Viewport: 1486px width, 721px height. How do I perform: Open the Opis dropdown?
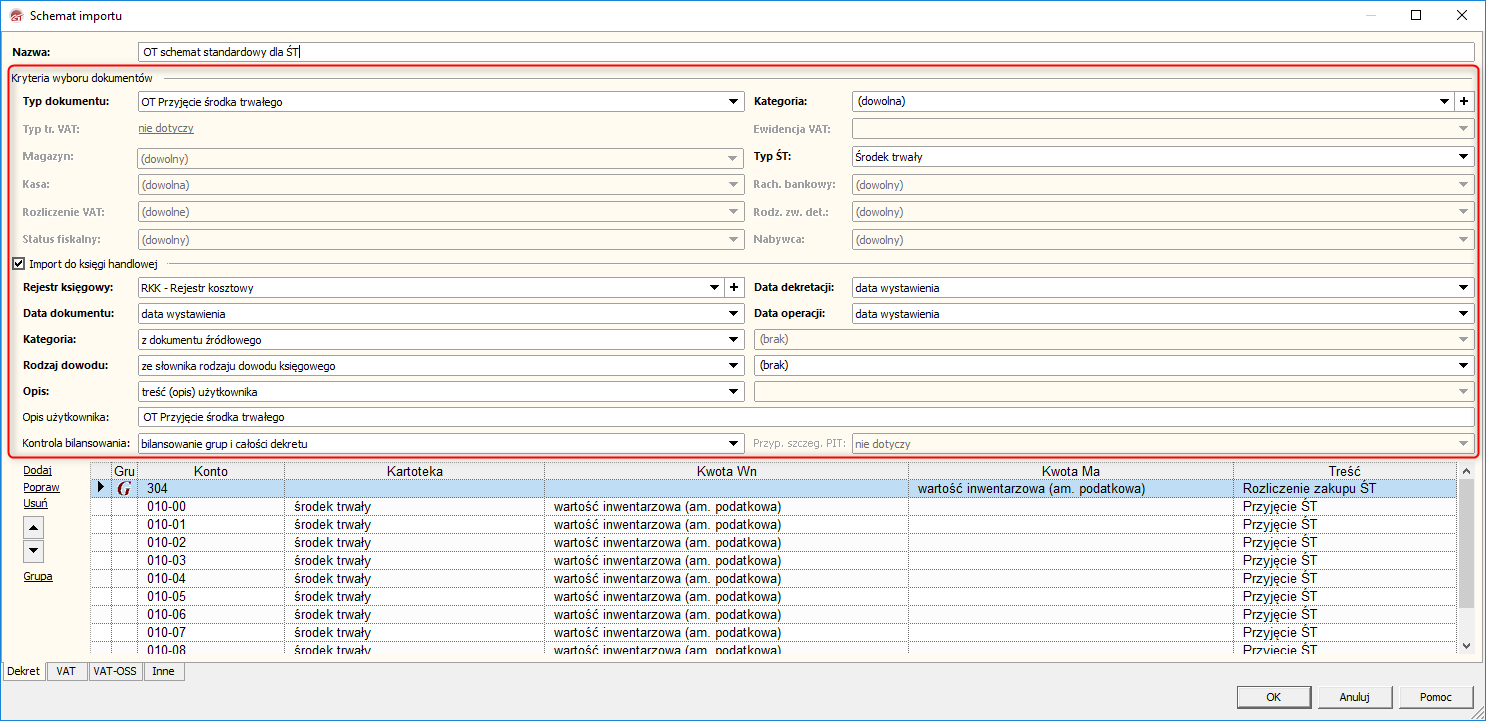point(733,392)
